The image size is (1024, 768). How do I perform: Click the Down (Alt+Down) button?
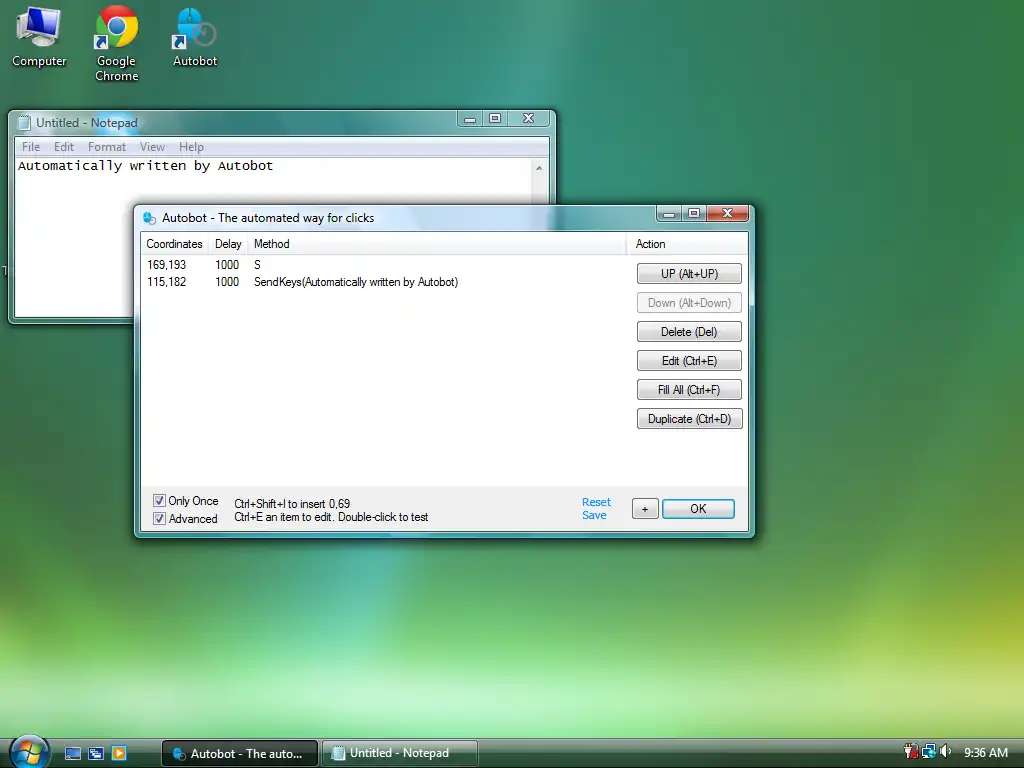tap(689, 303)
